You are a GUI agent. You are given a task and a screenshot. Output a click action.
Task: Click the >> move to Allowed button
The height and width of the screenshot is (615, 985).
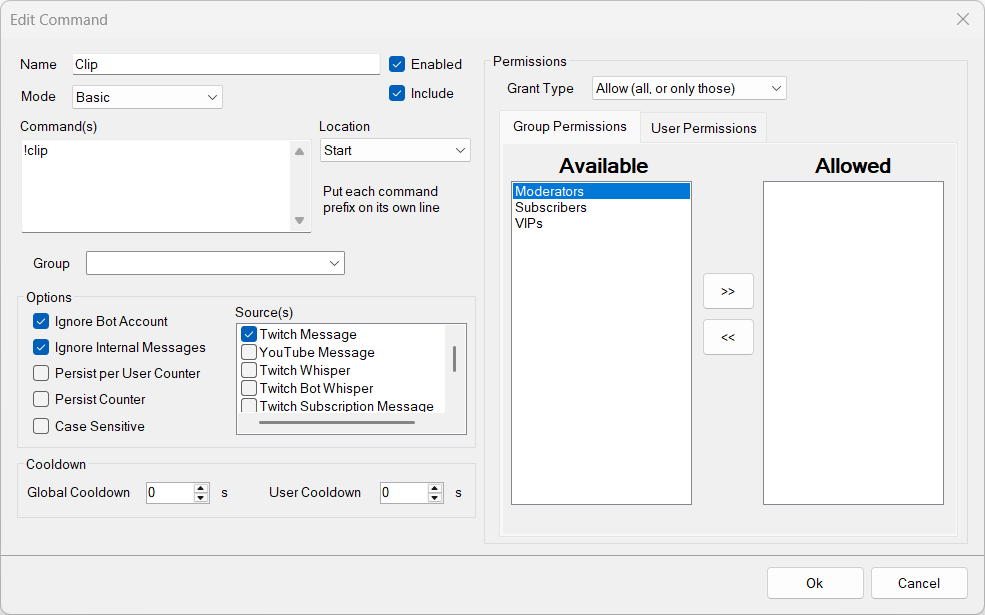pyautogui.click(x=727, y=291)
